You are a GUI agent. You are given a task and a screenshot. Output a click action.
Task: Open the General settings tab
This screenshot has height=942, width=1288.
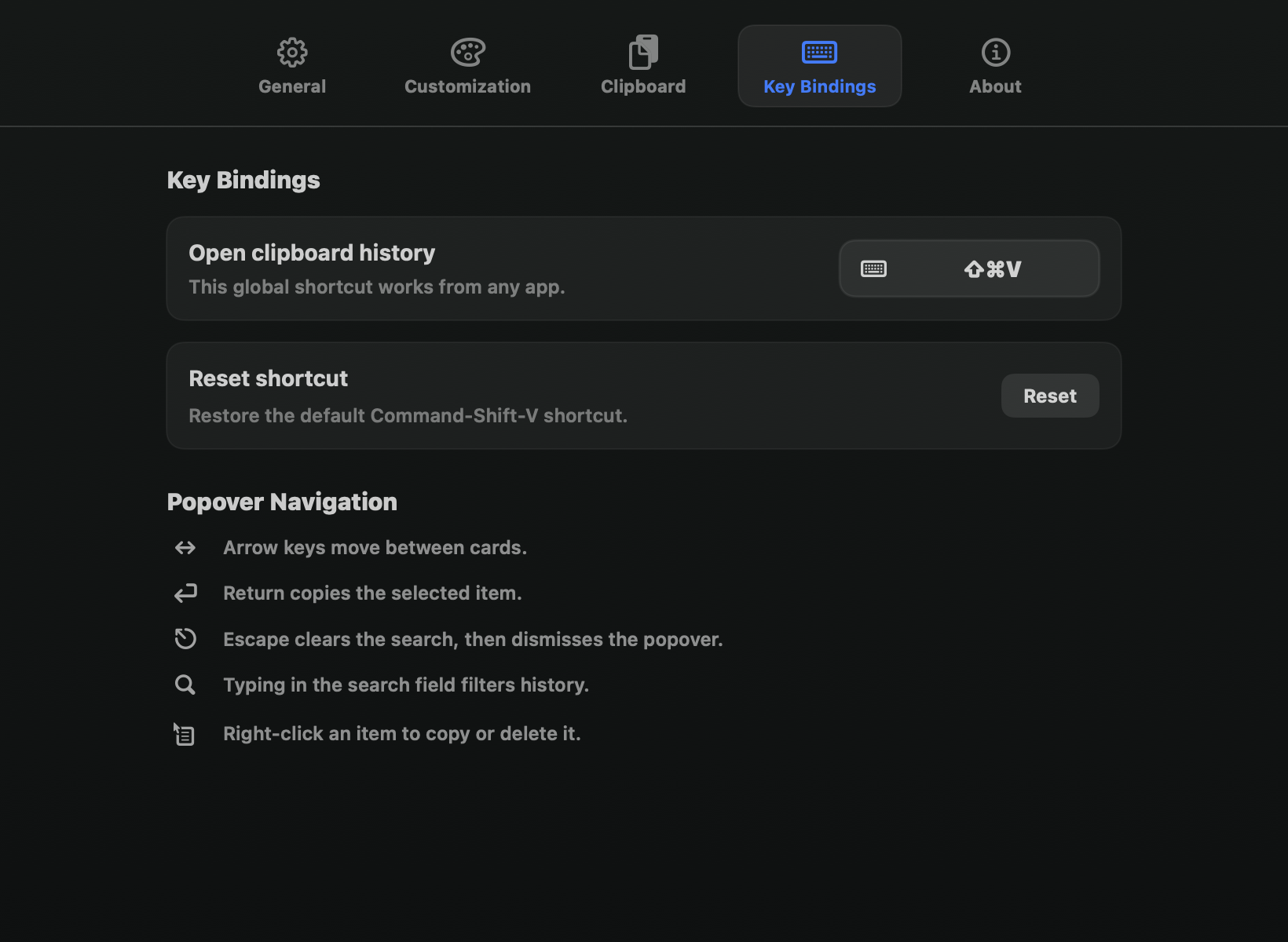pyautogui.click(x=292, y=66)
